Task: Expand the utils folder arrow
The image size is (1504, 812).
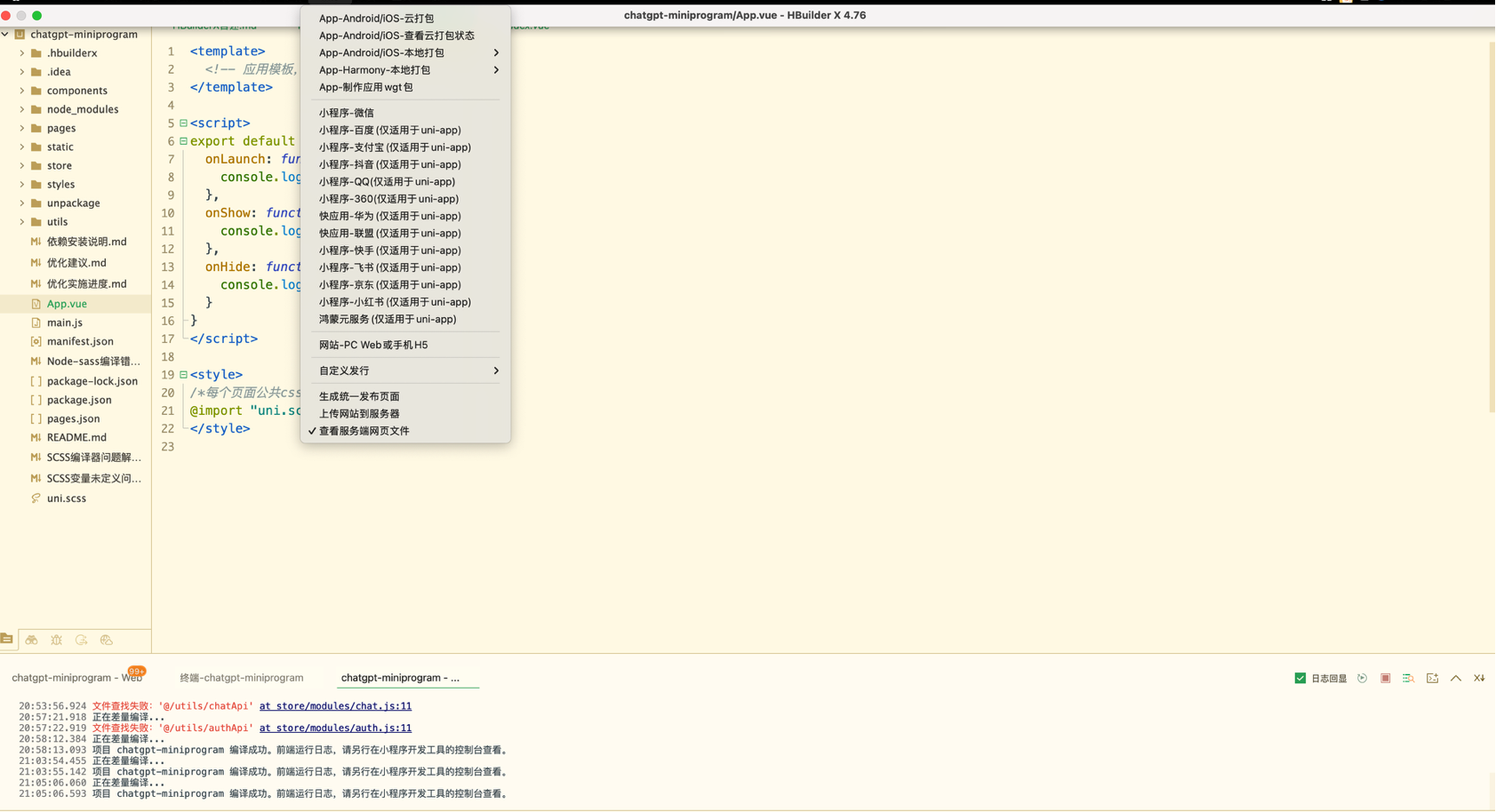Action: click(x=22, y=222)
